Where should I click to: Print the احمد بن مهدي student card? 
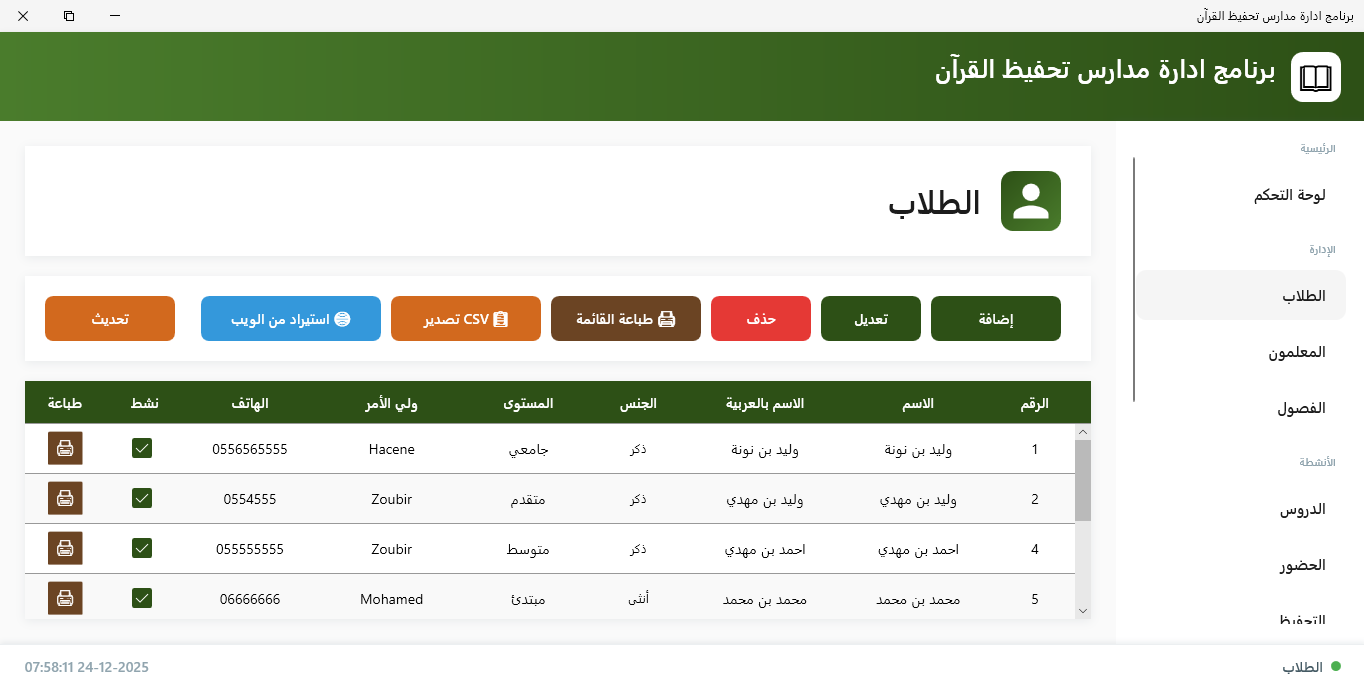[64, 548]
